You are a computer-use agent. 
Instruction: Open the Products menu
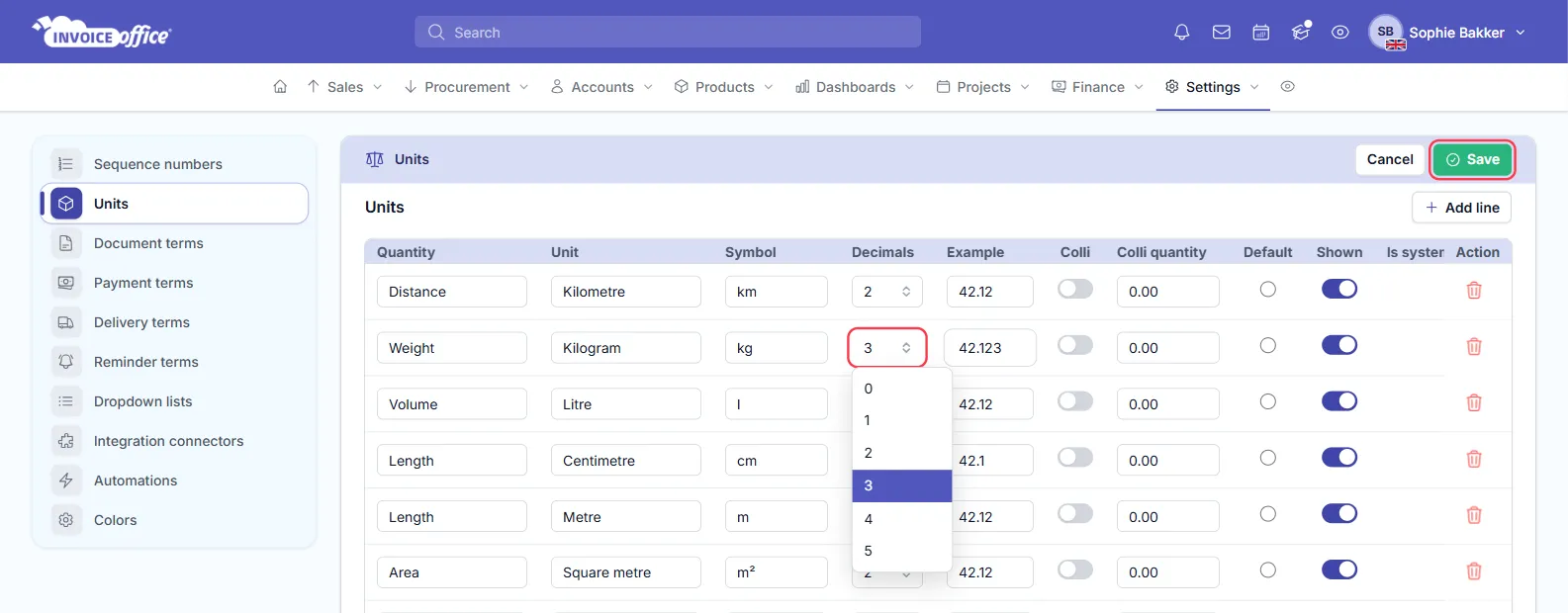pyautogui.click(x=724, y=87)
